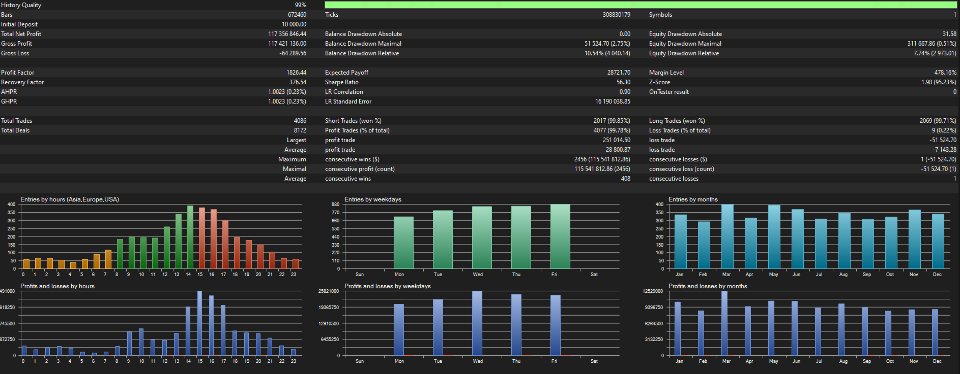Select the Equity Drawdown Absolute label
This screenshot has width=960, height=374.
[685, 34]
